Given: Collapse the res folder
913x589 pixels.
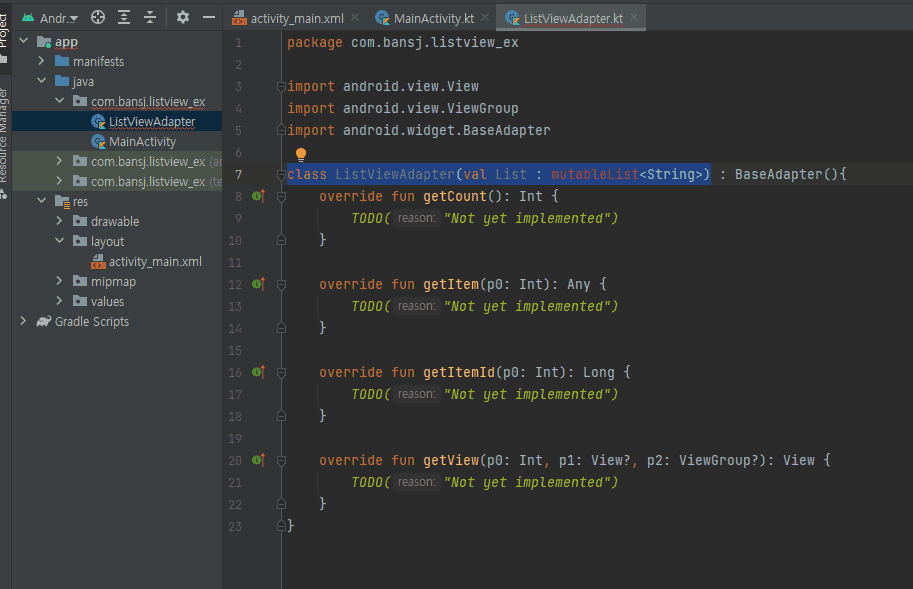Looking at the screenshot, I should (x=42, y=202).
